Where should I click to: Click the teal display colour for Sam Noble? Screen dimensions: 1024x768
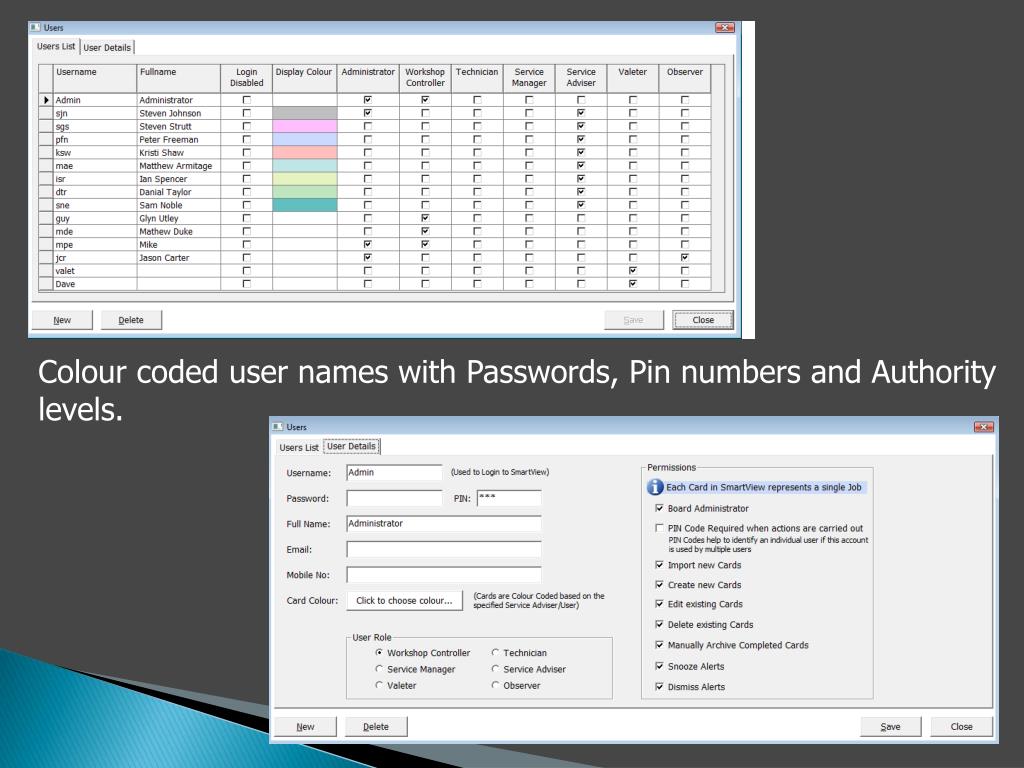[x=304, y=205]
